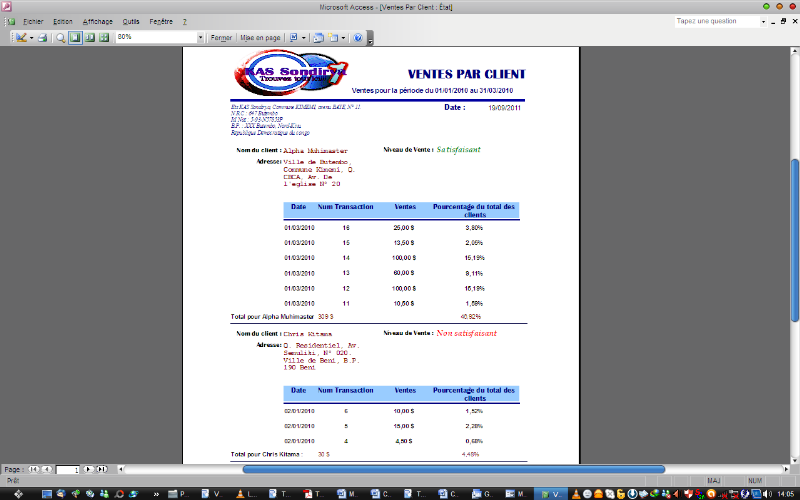The width and height of the screenshot is (800, 500).
Task: Switch to the 'G...' taskbar button
Action: (x=482, y=494)
